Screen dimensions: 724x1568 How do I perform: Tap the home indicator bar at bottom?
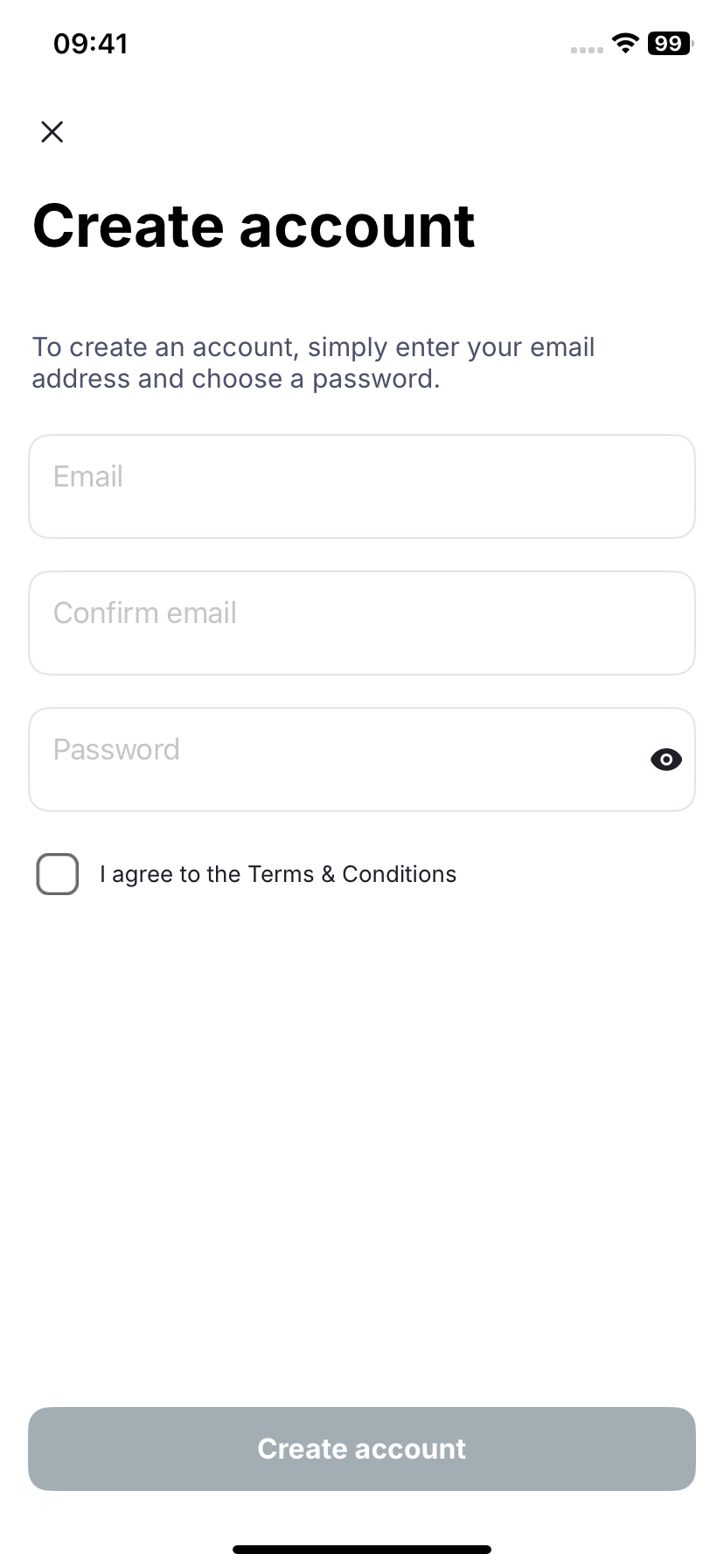pyautogui.click(x=362, y=1550)
